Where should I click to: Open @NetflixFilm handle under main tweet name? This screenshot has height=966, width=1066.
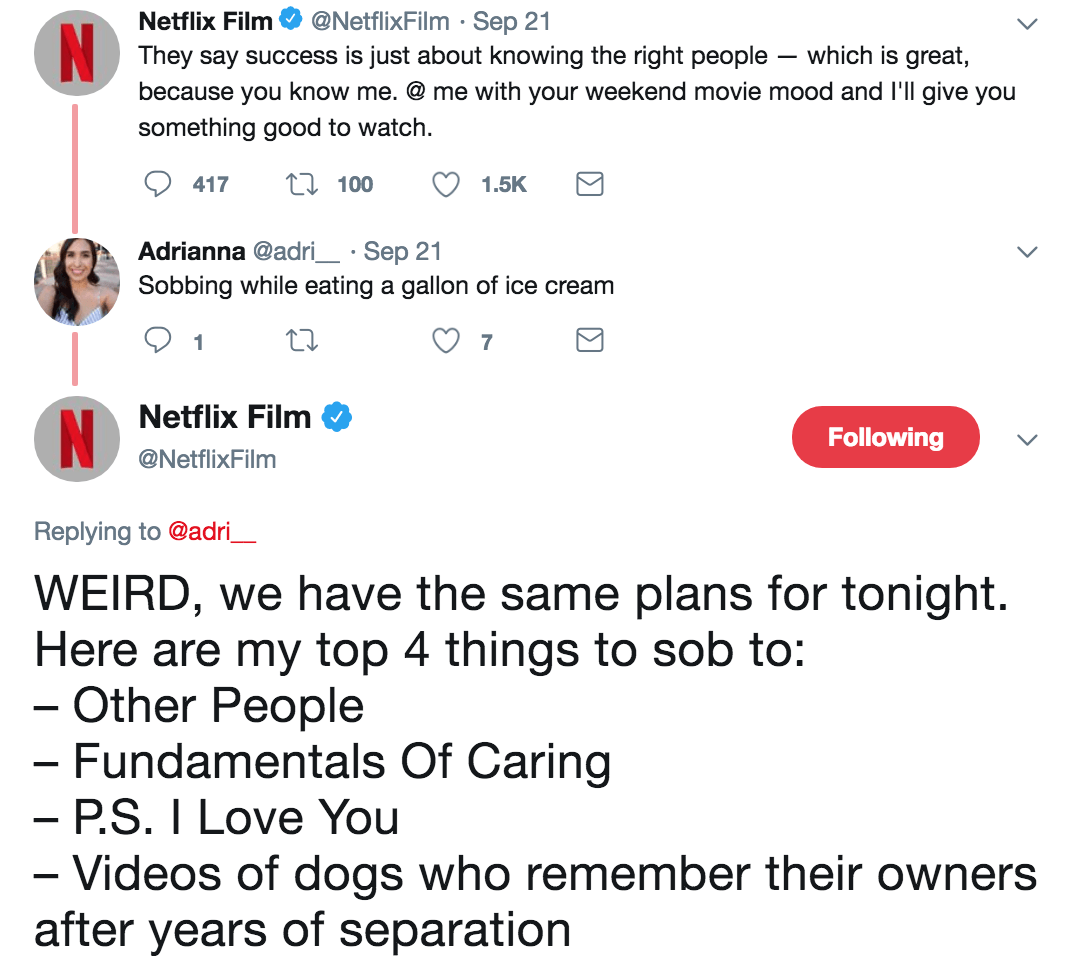pyautogui.click(x=207, y=459)
